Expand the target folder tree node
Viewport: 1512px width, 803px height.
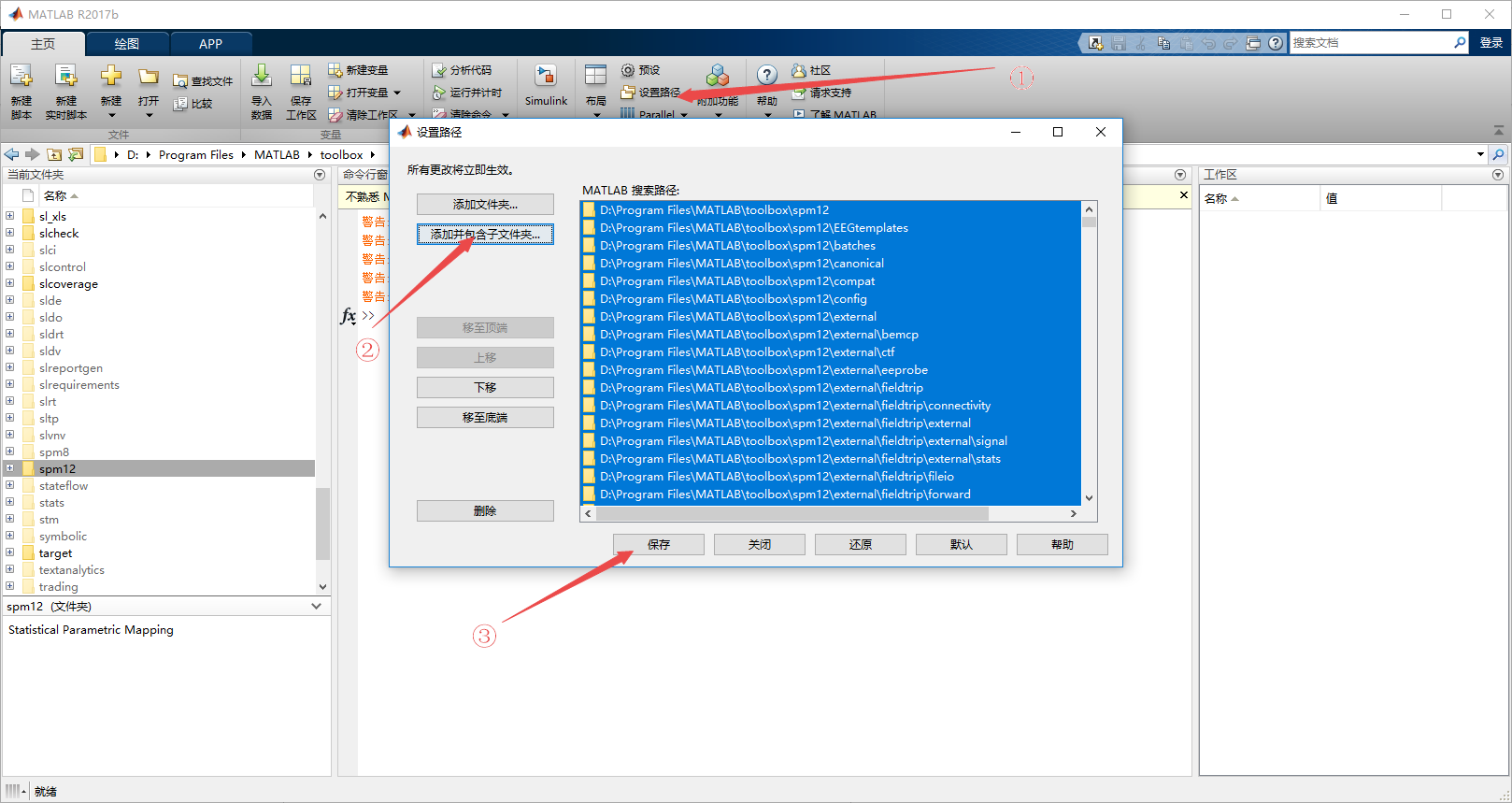(10, 552)
